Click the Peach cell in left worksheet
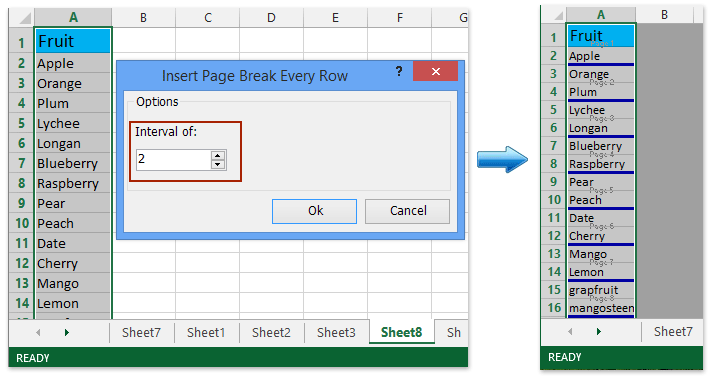 73,223
